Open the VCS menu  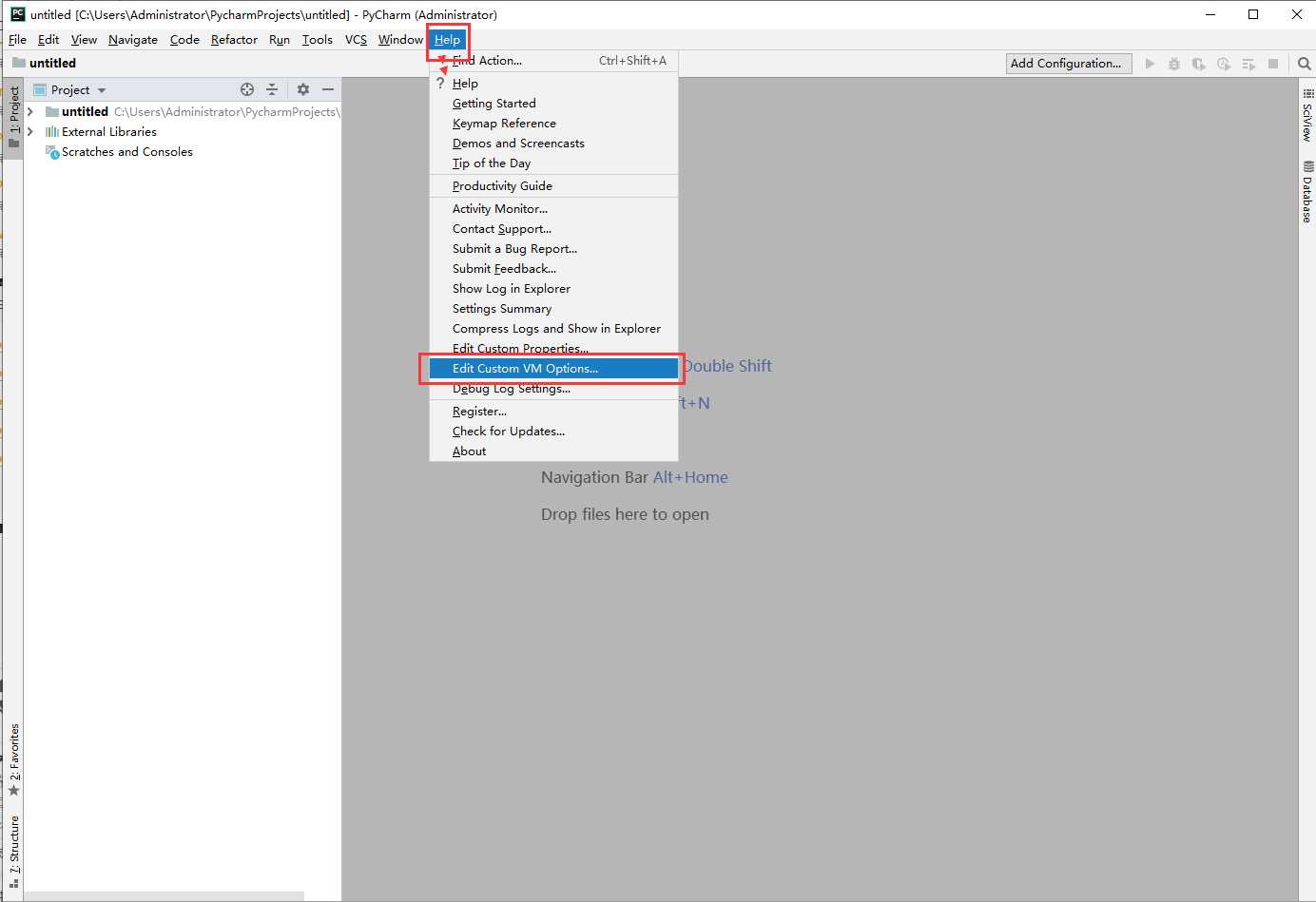(356, 39)
